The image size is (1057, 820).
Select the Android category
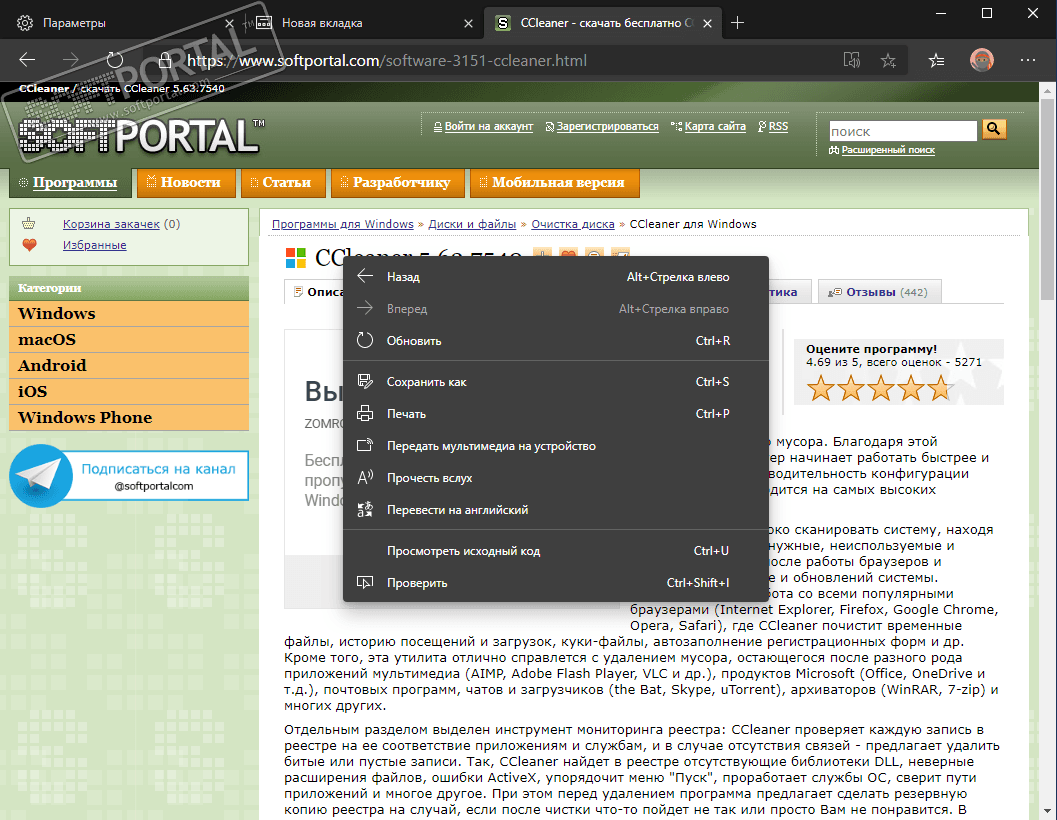tap(129, 365)
